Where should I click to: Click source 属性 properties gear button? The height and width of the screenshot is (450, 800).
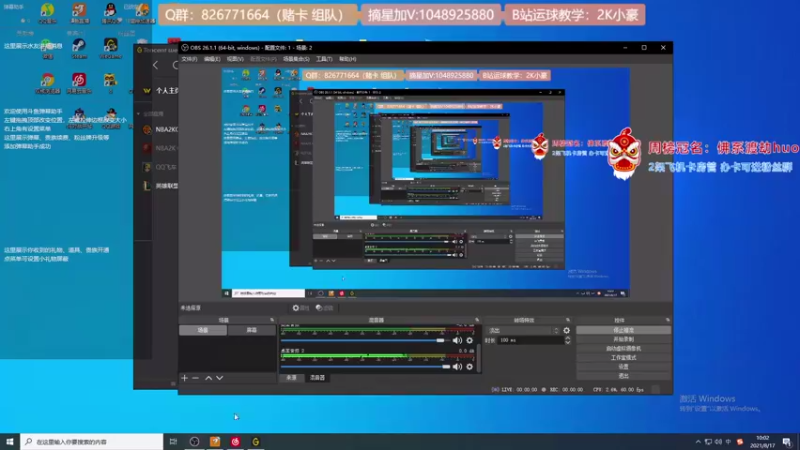tap(301, 308)
